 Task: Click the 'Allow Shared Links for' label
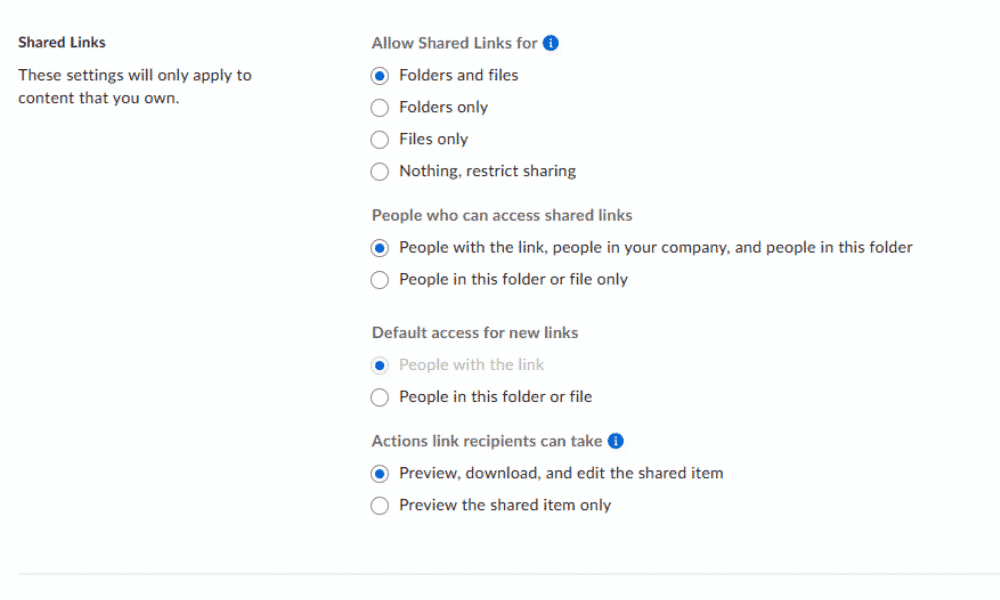click(x=454, y=43)
